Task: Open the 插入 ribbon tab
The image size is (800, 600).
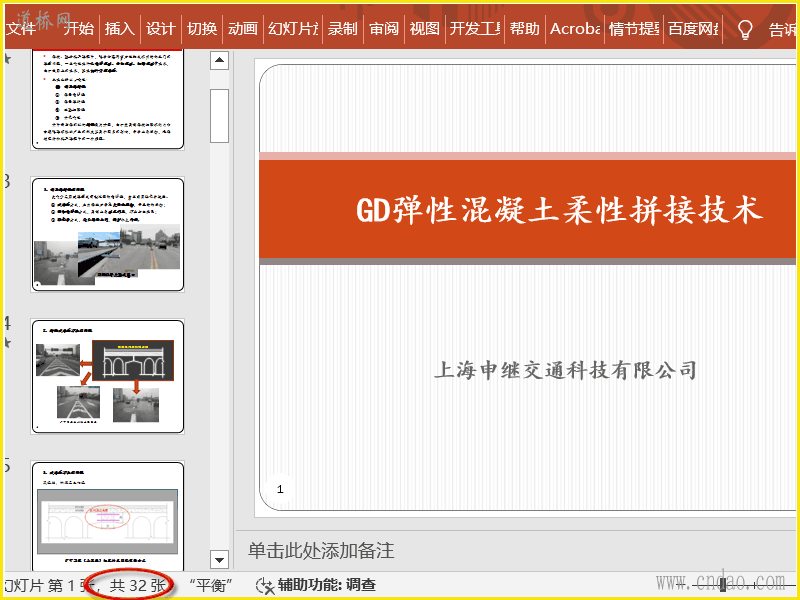Action: [x=120, y=29]
